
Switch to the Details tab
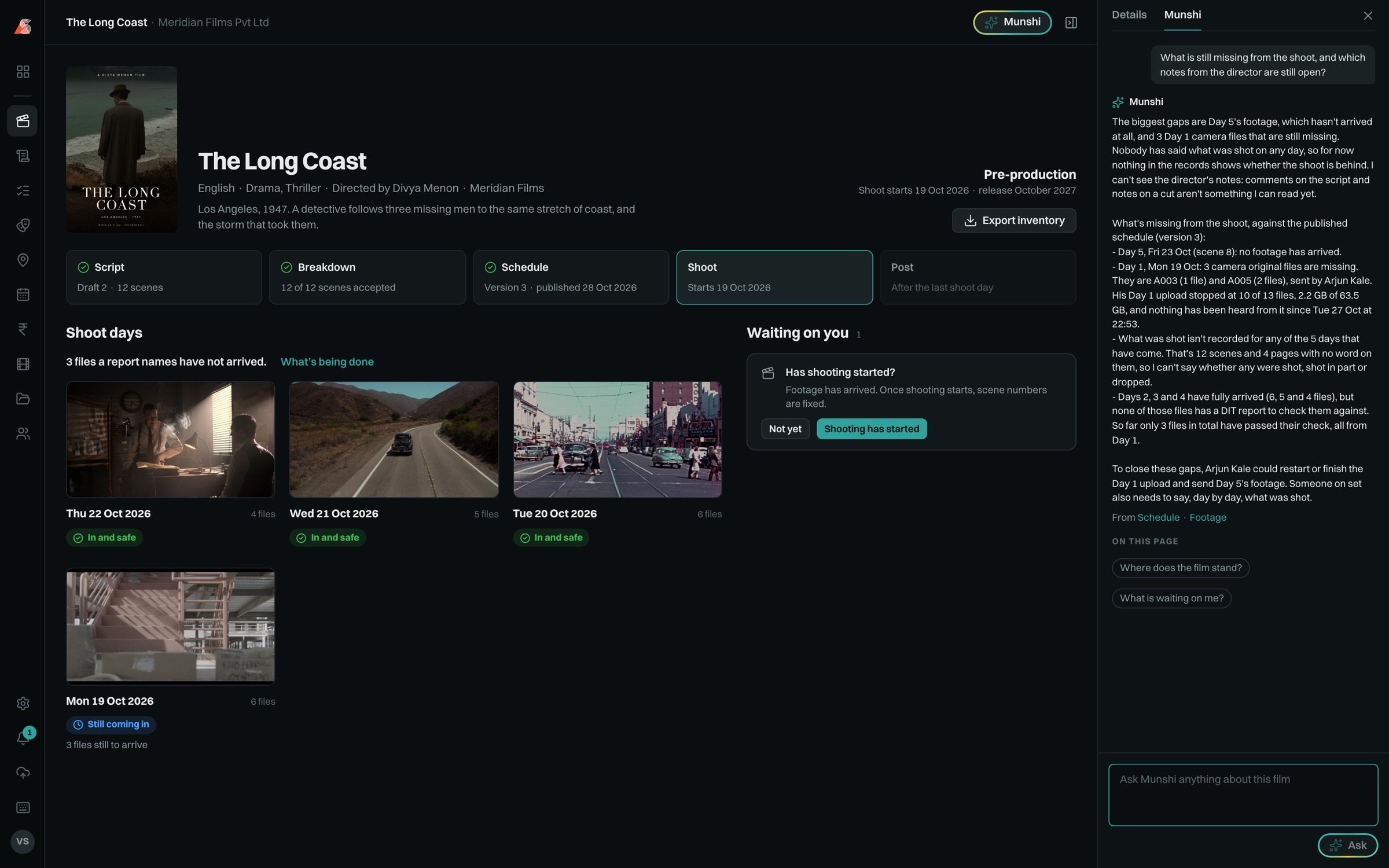1129,15
